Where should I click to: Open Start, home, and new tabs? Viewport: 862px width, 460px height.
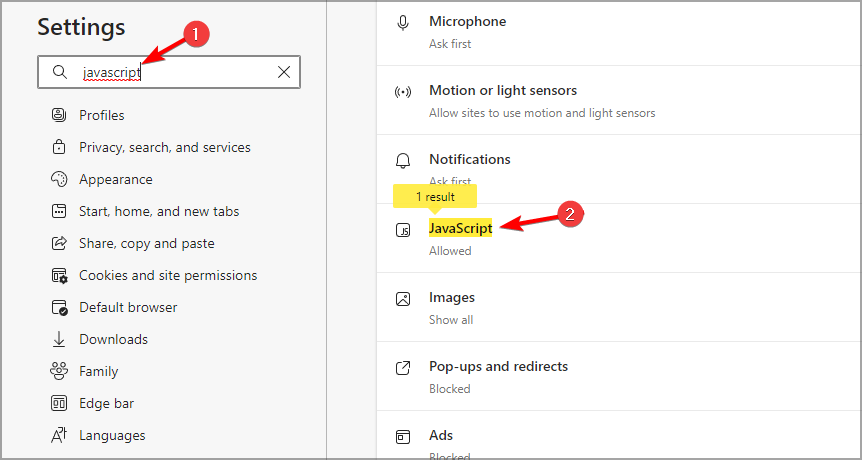(x=159, y=211)
